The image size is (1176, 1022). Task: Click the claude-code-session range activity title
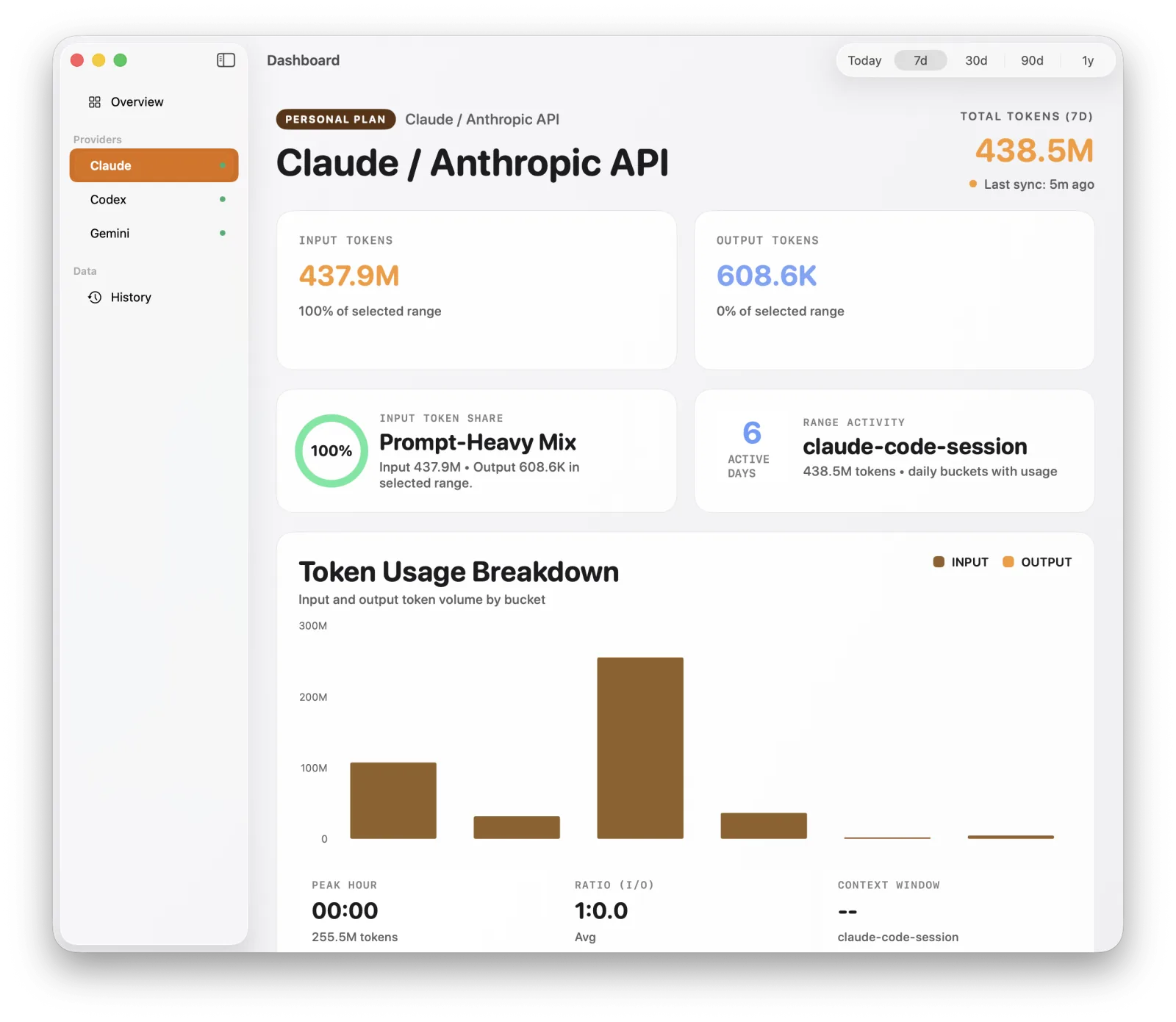pos(915,447)
